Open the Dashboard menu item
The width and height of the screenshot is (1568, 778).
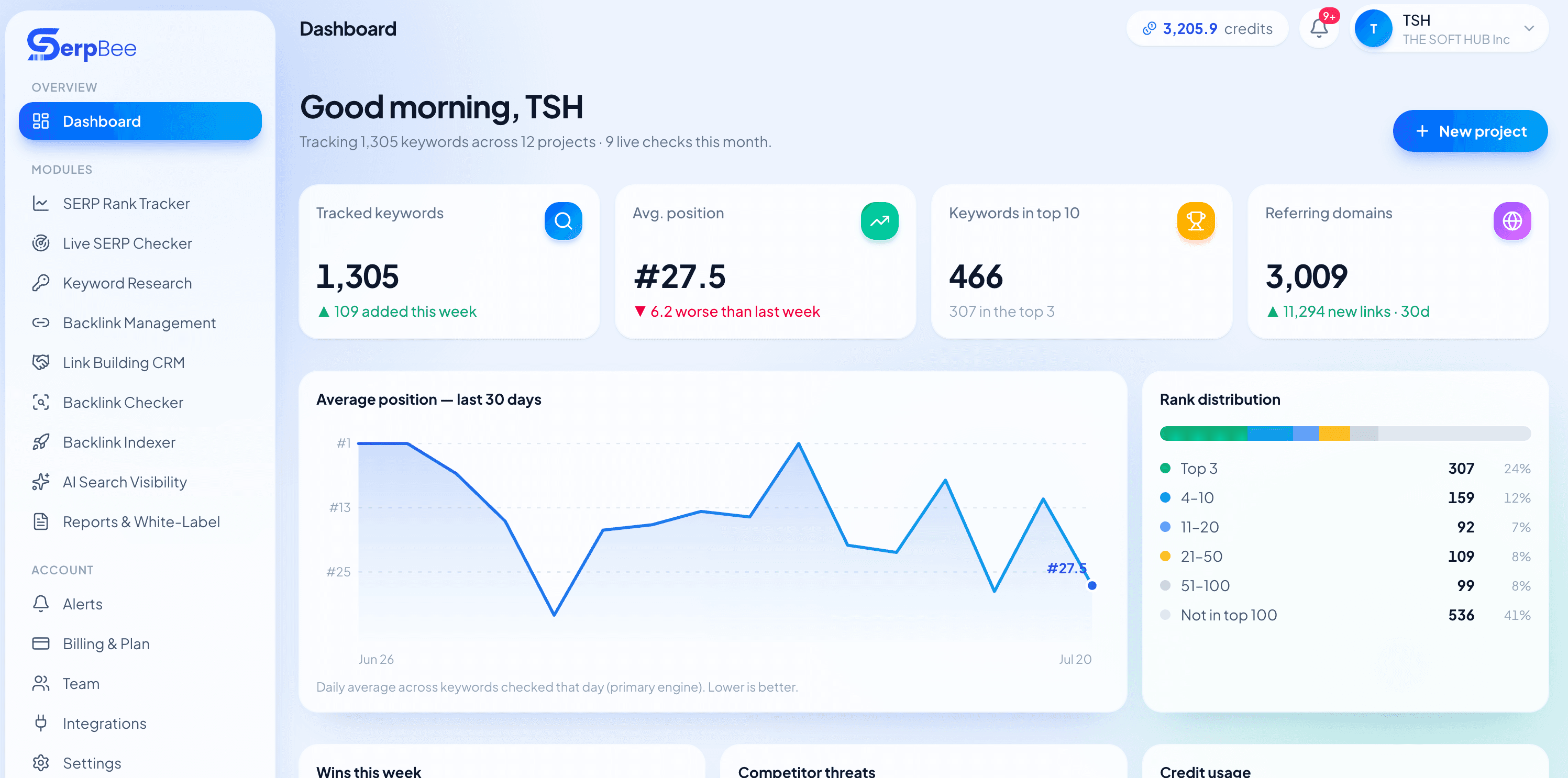140,121
